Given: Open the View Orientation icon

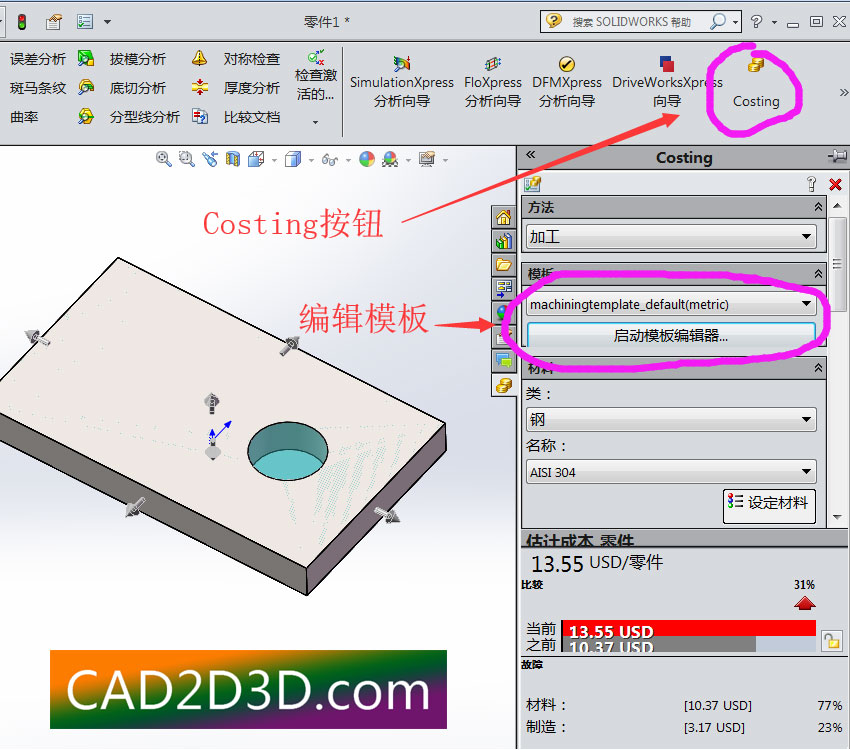Looking at the screenshot, I should point(256,159).
